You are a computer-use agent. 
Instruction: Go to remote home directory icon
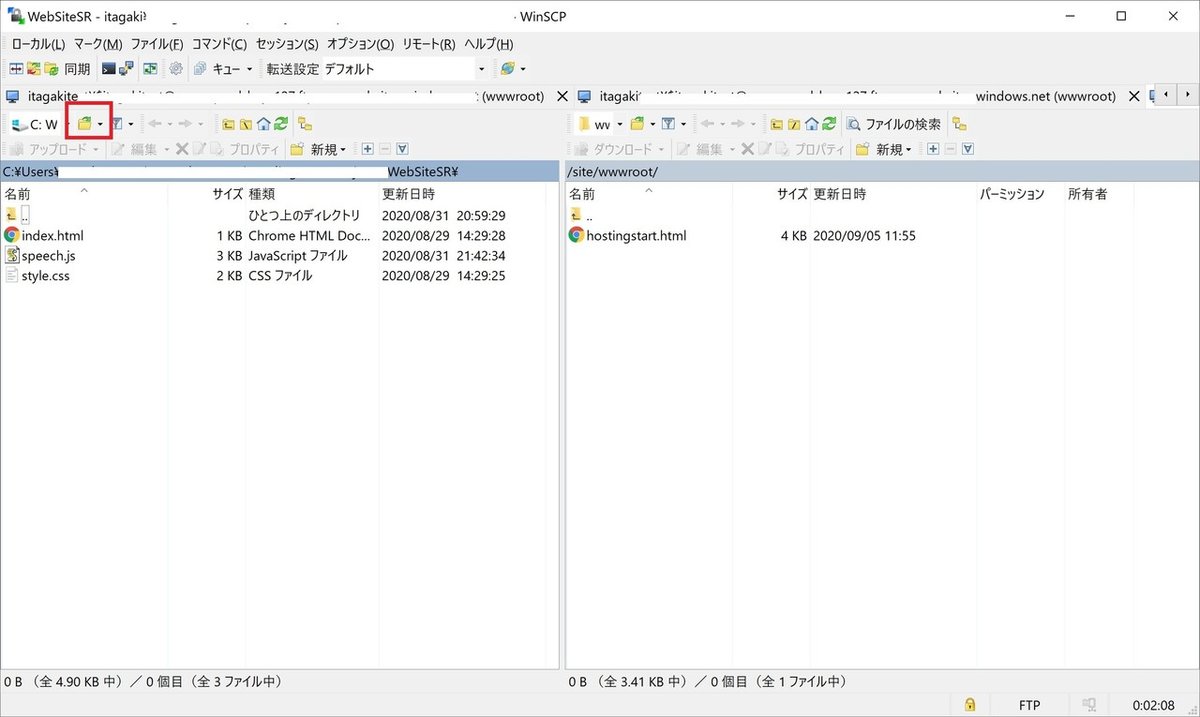812,124
